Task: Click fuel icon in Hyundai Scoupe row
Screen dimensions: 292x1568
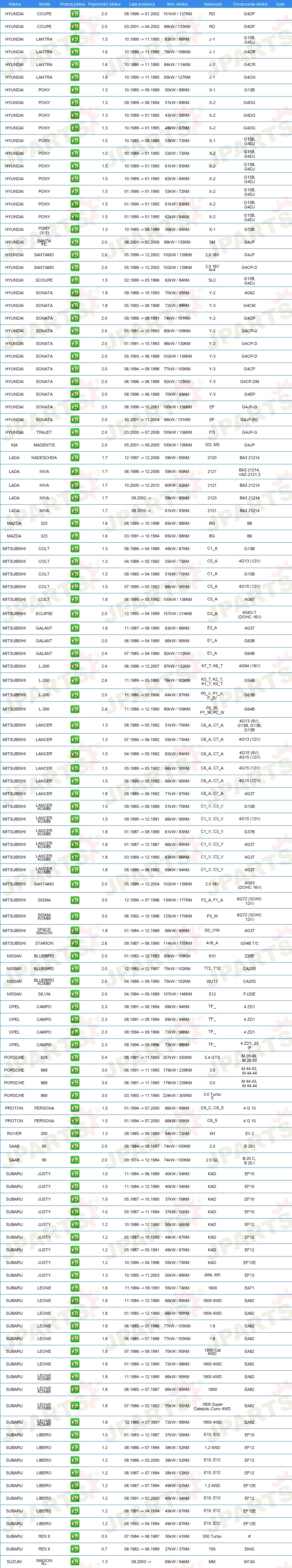Action: point(74,280)
